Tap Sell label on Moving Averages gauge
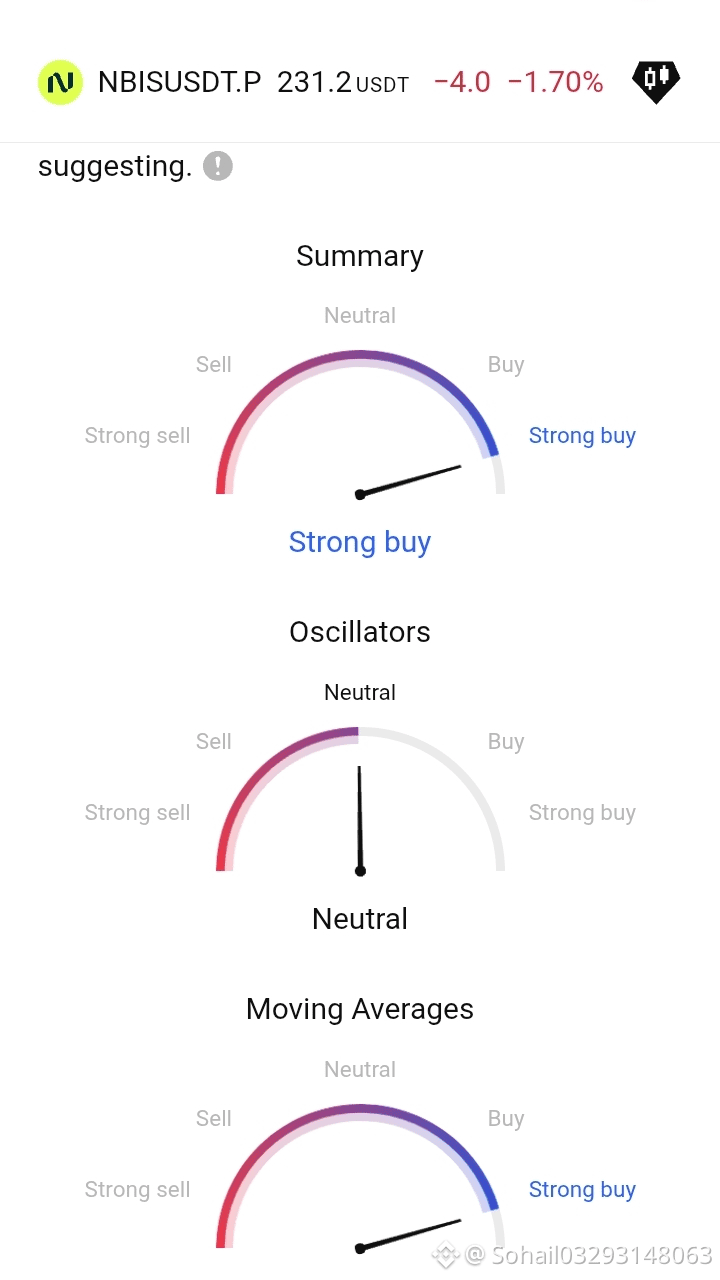Image resolution: width=720 pixels, height=1280 pixels. (214, 1118)
